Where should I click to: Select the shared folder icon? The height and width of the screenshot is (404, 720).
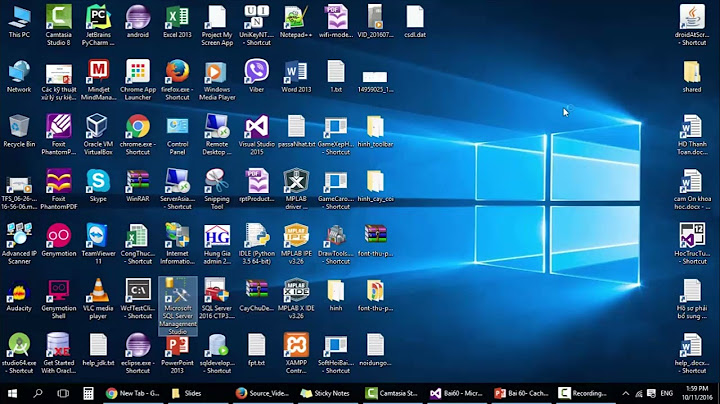click(692, 76)
